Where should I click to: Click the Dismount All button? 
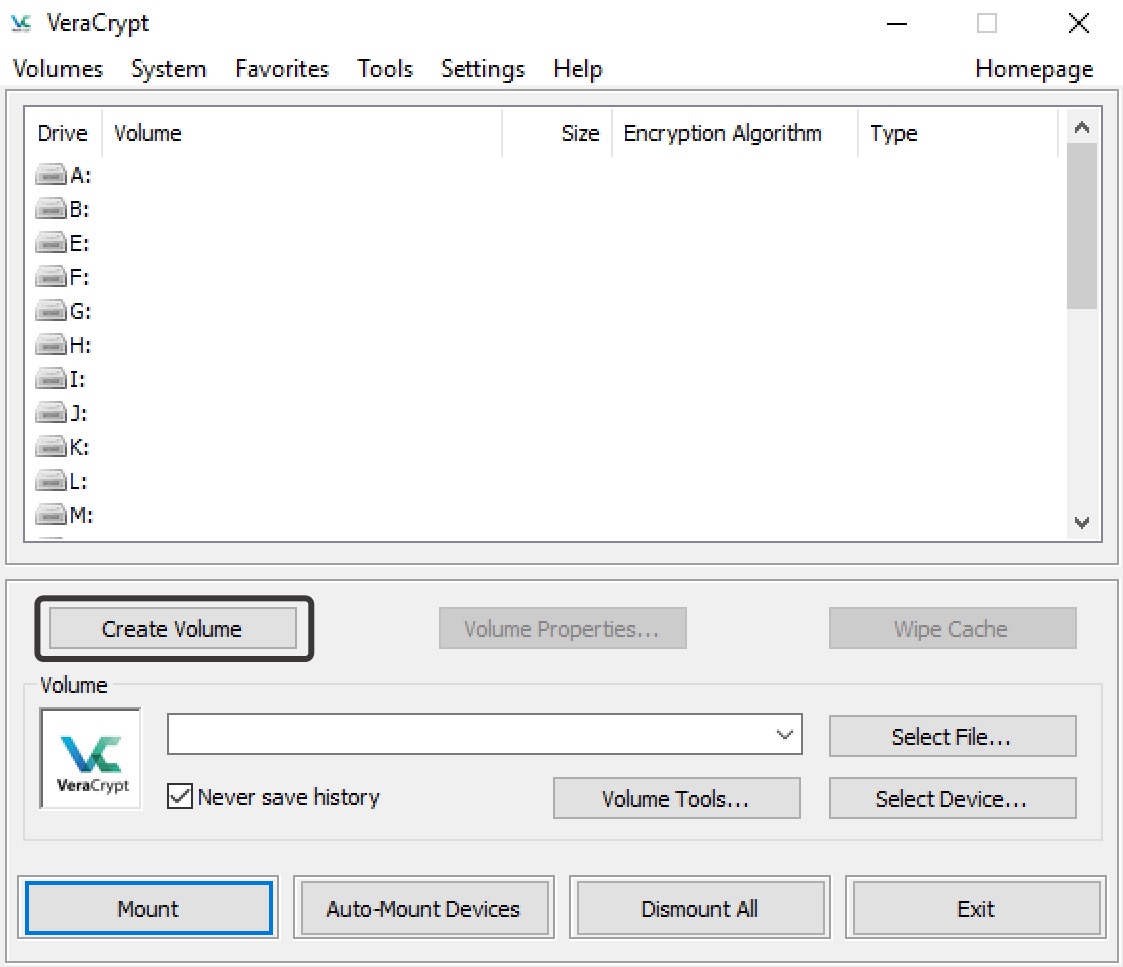700,908
